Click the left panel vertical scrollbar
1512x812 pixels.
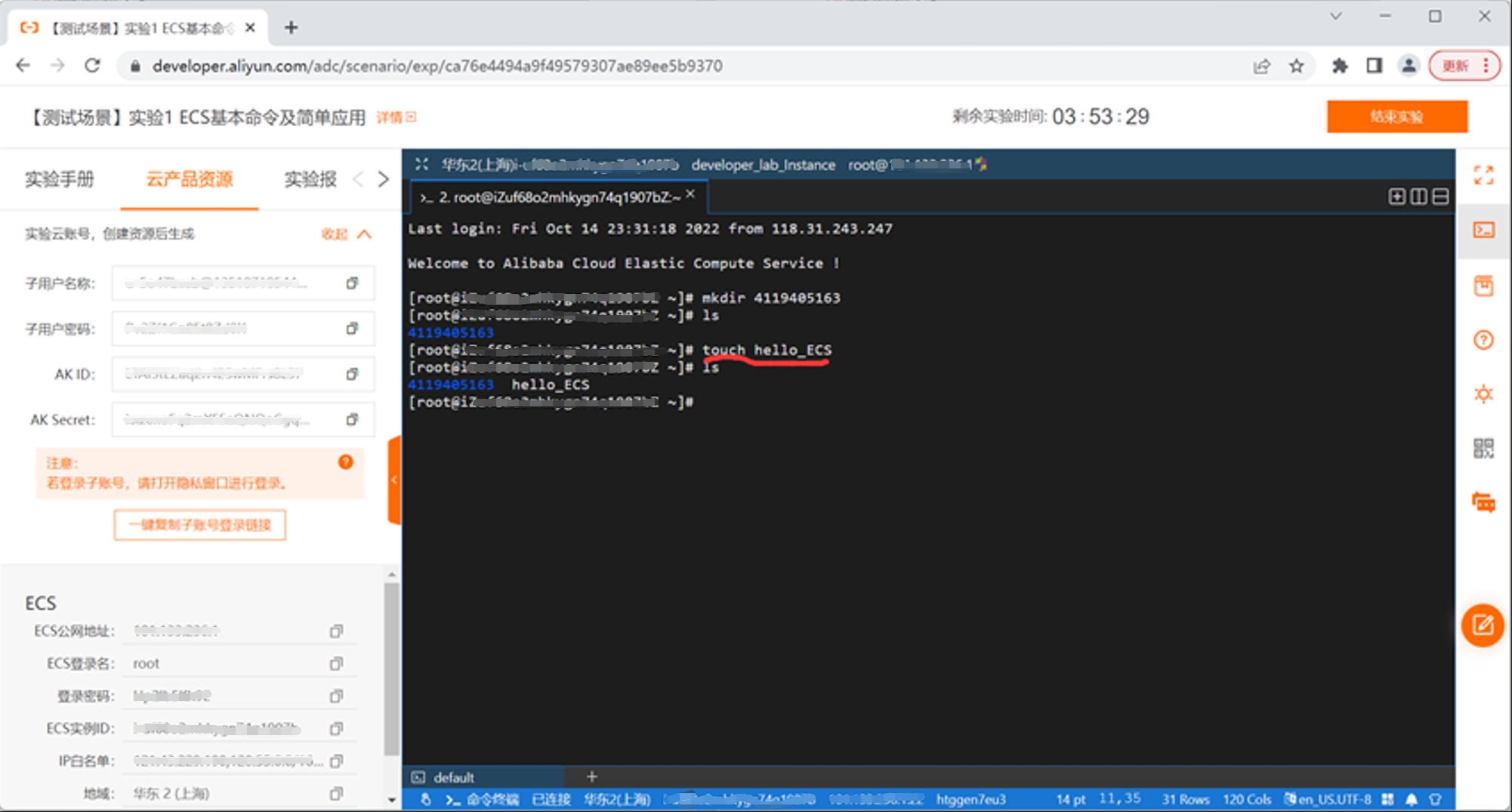coord(391,668)
